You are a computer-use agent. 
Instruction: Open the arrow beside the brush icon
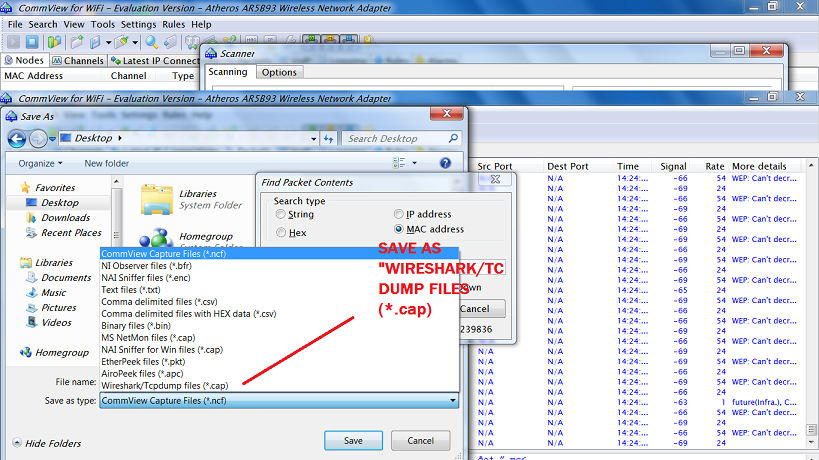[135, 42]
